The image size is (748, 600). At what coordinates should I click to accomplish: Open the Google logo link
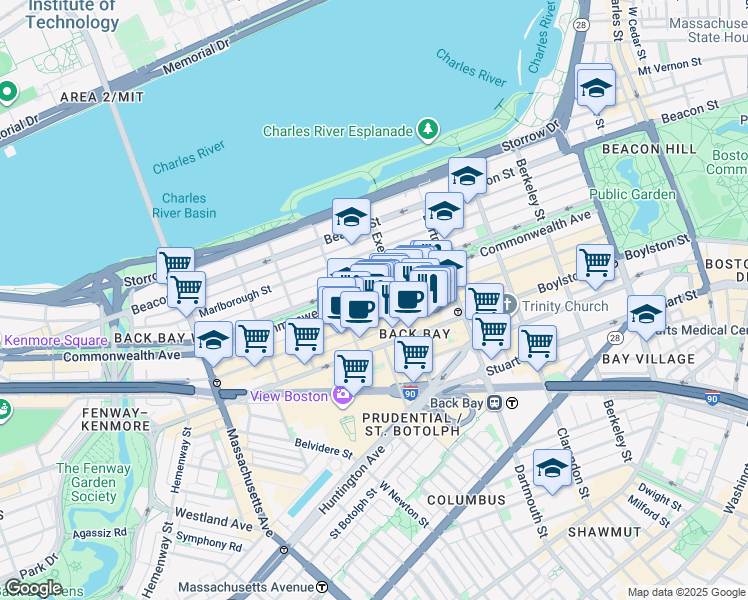[x=33, y=589]
